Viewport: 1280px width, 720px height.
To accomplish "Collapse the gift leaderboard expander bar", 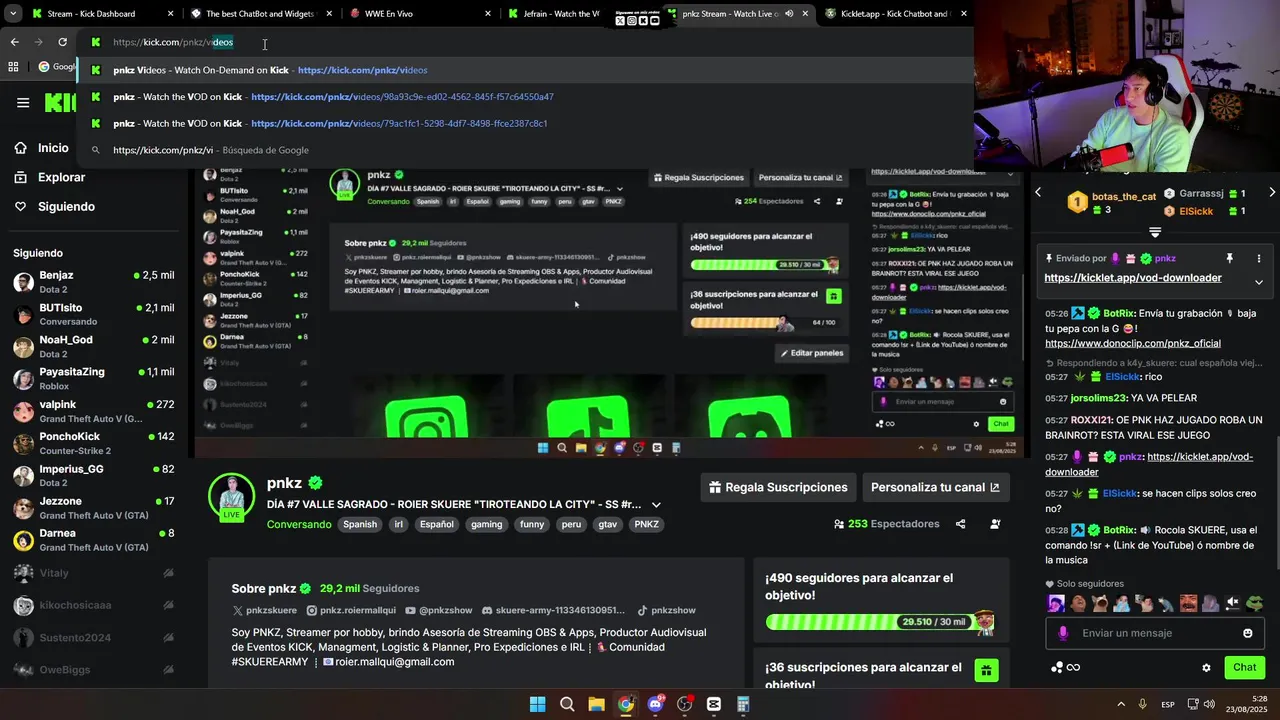I will click(1155, 232).
